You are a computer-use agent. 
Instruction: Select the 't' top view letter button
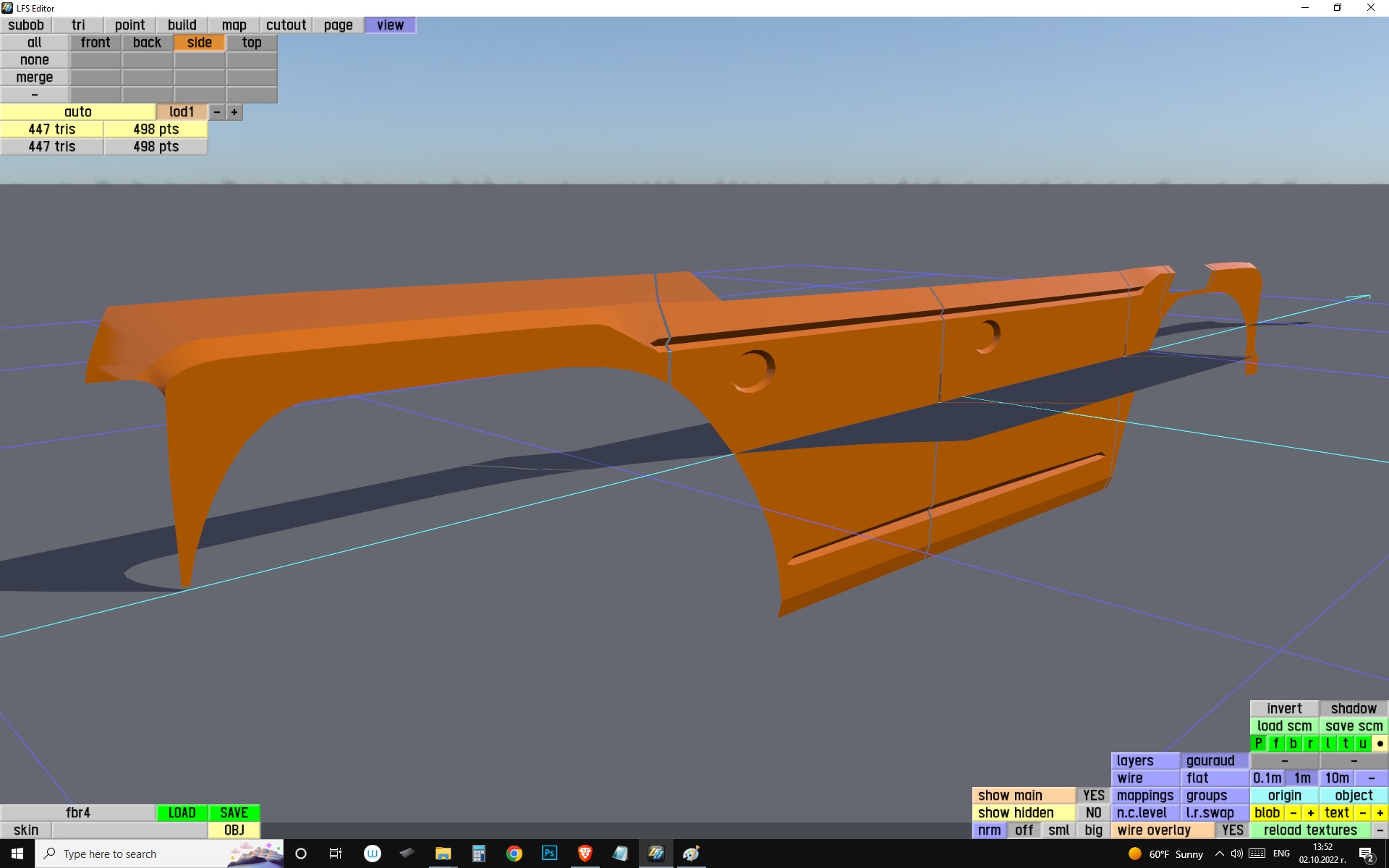(x=1345, y=744)
